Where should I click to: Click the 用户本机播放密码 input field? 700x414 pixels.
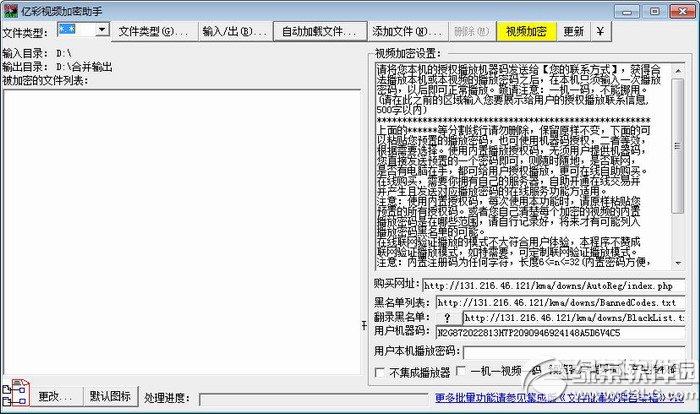point(574,352)
